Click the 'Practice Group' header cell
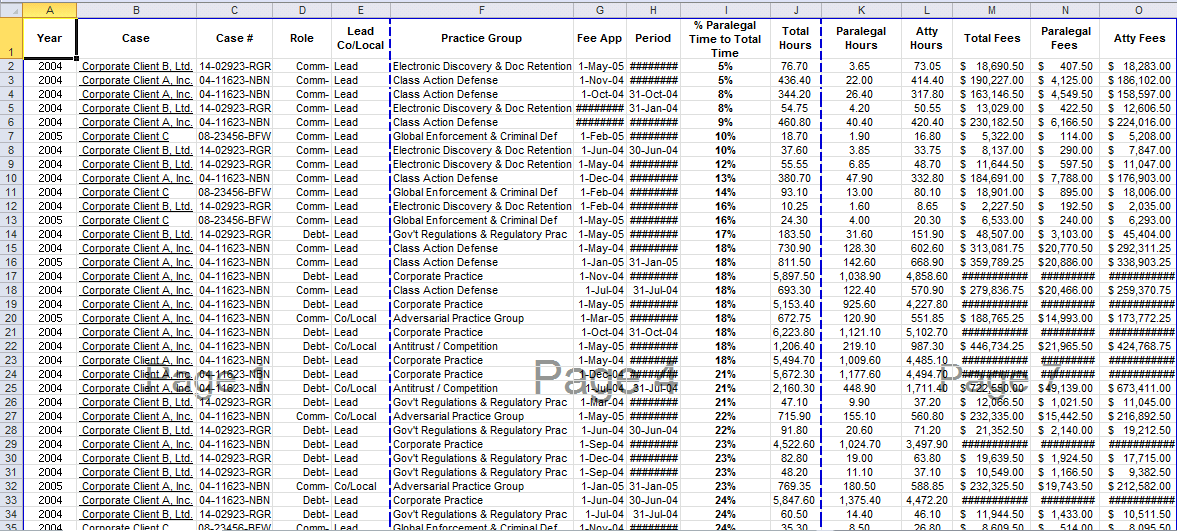1177x531 pixels. coord(482,38)
